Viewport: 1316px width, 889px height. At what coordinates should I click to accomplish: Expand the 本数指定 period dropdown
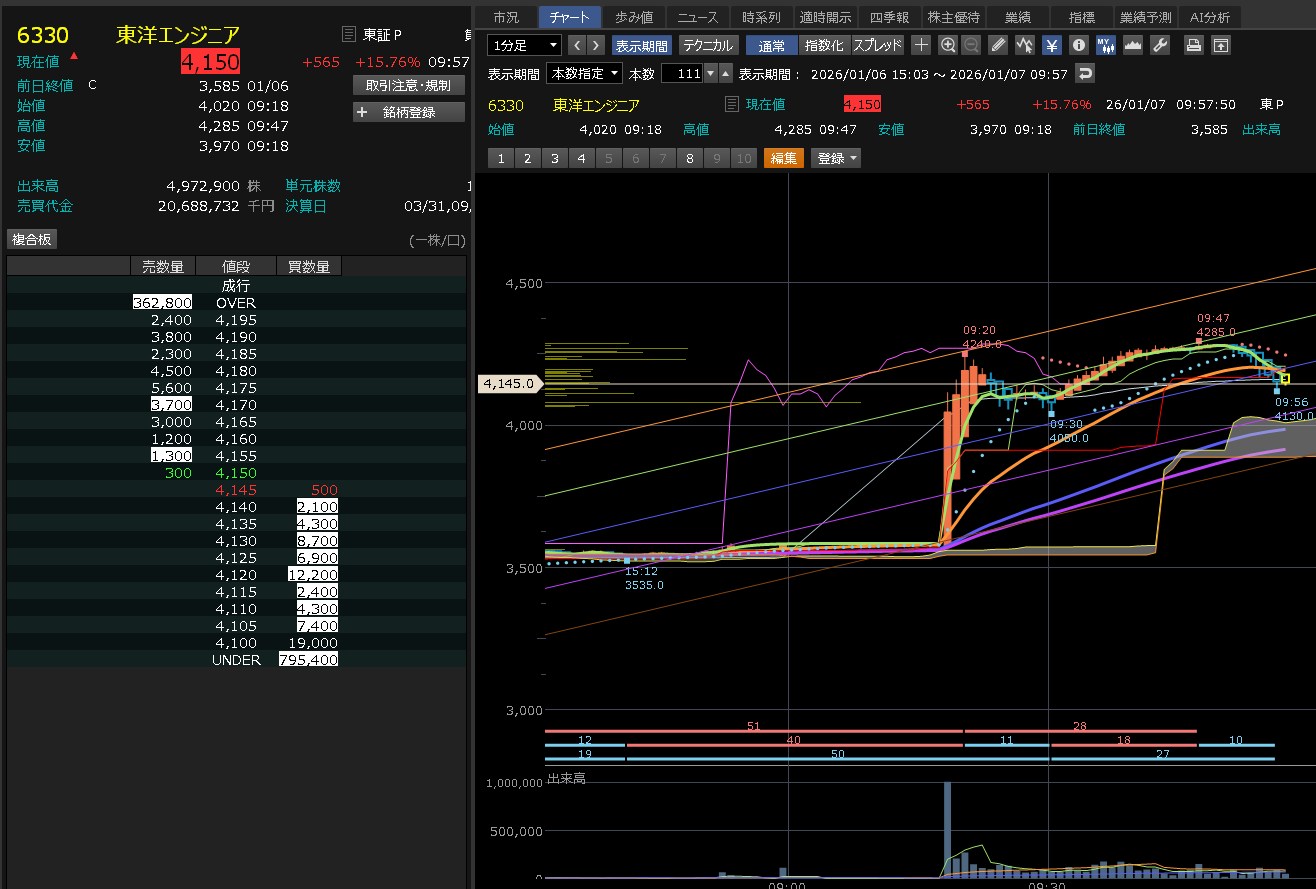click(584, 73)
